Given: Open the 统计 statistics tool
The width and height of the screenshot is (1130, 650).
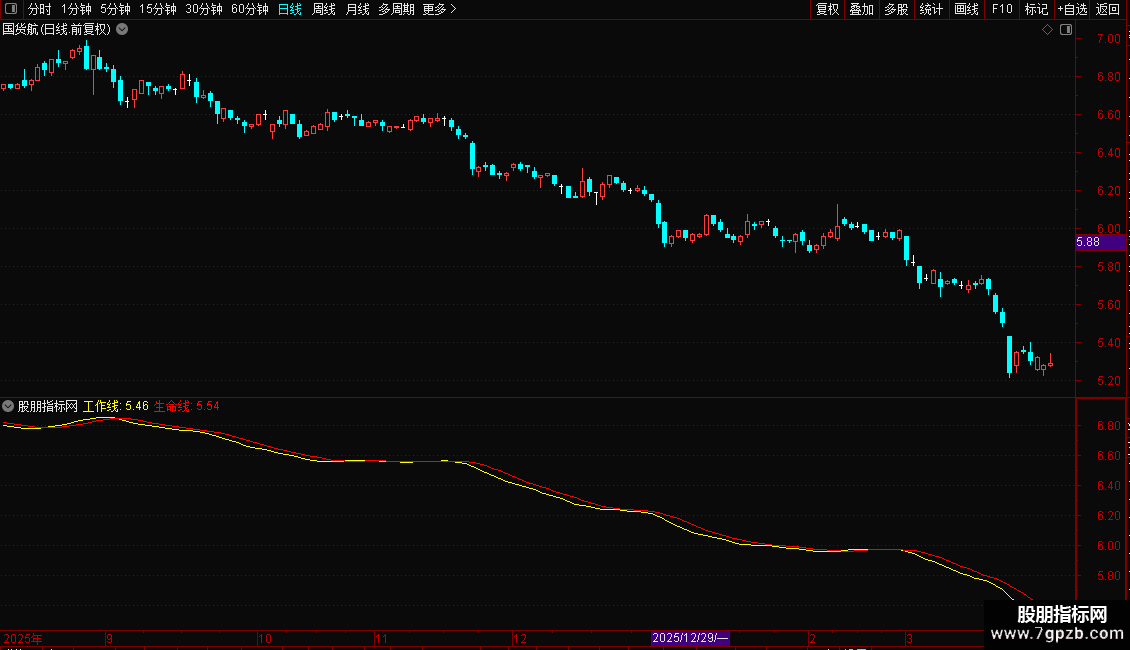Looking at the screenshot, I should click(x=931, y=9).
